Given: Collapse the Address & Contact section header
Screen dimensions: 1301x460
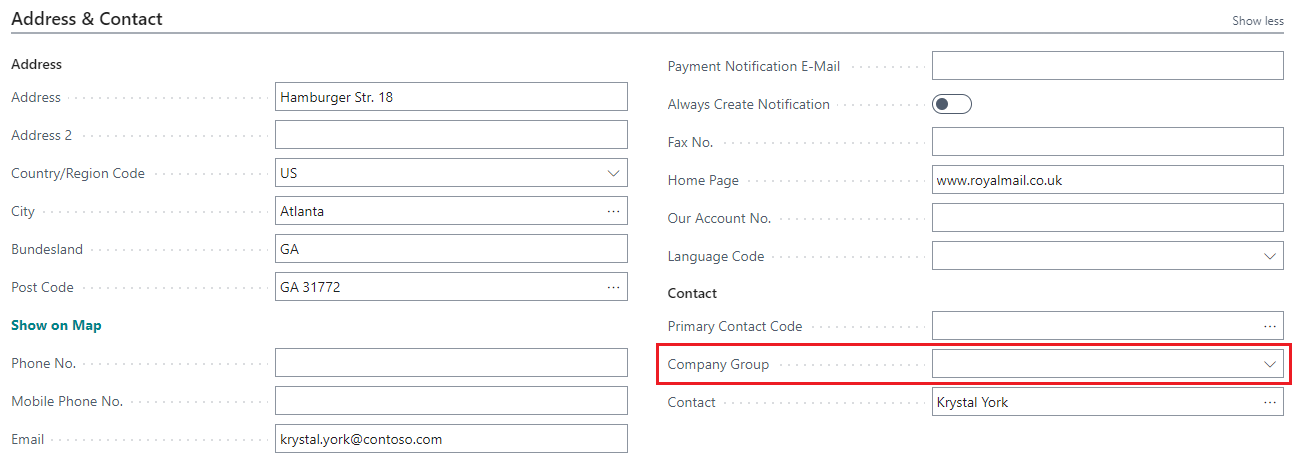Looking at the screenshot, I should (87, 19).
